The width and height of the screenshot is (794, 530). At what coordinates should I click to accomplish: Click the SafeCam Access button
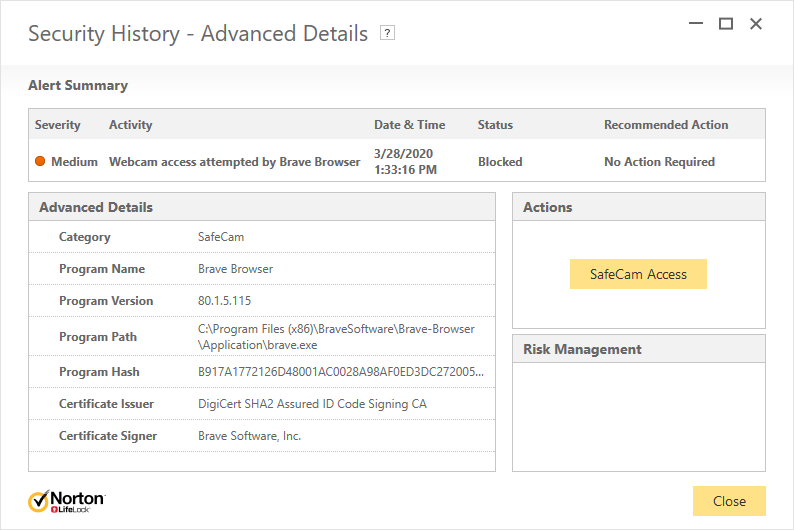tap(638, 274)
